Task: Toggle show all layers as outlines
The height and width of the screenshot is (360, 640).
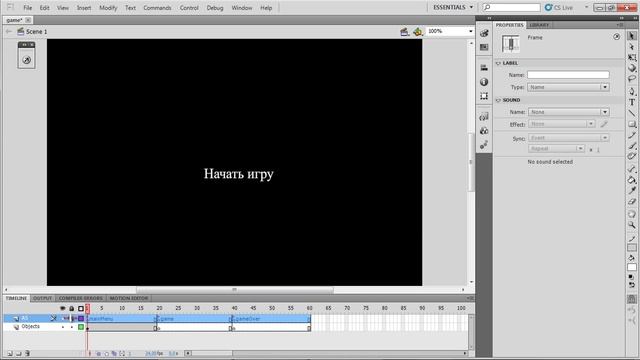Action: [x=81, y=308]
